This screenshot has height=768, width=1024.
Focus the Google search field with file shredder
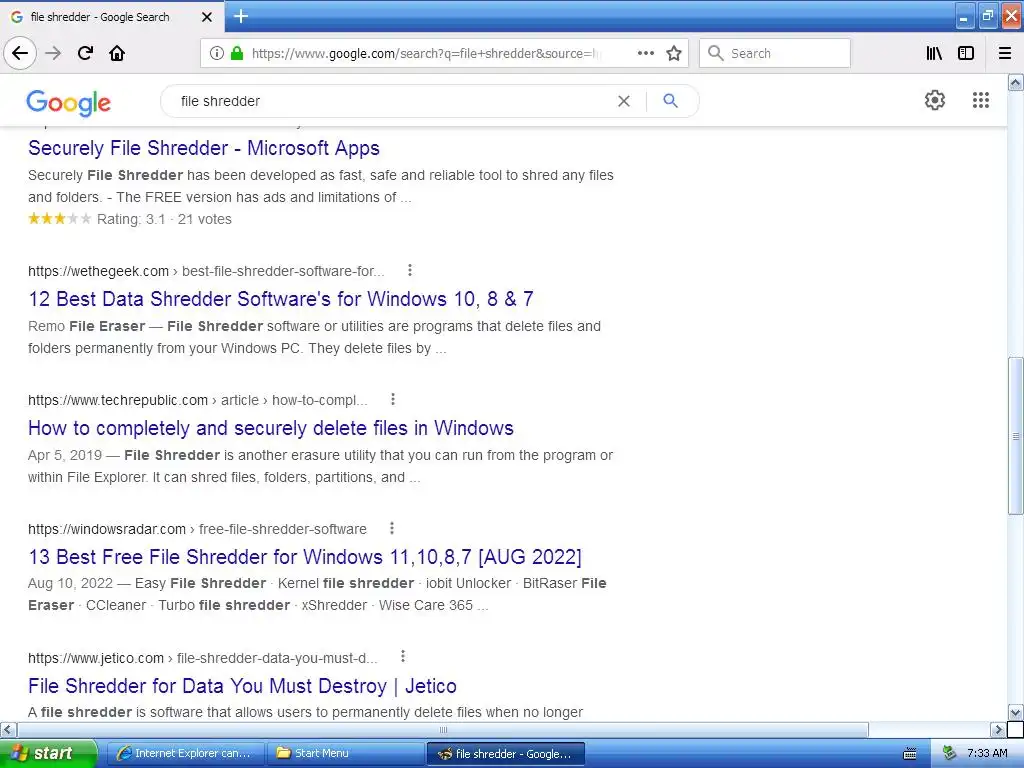coord(392,101)
